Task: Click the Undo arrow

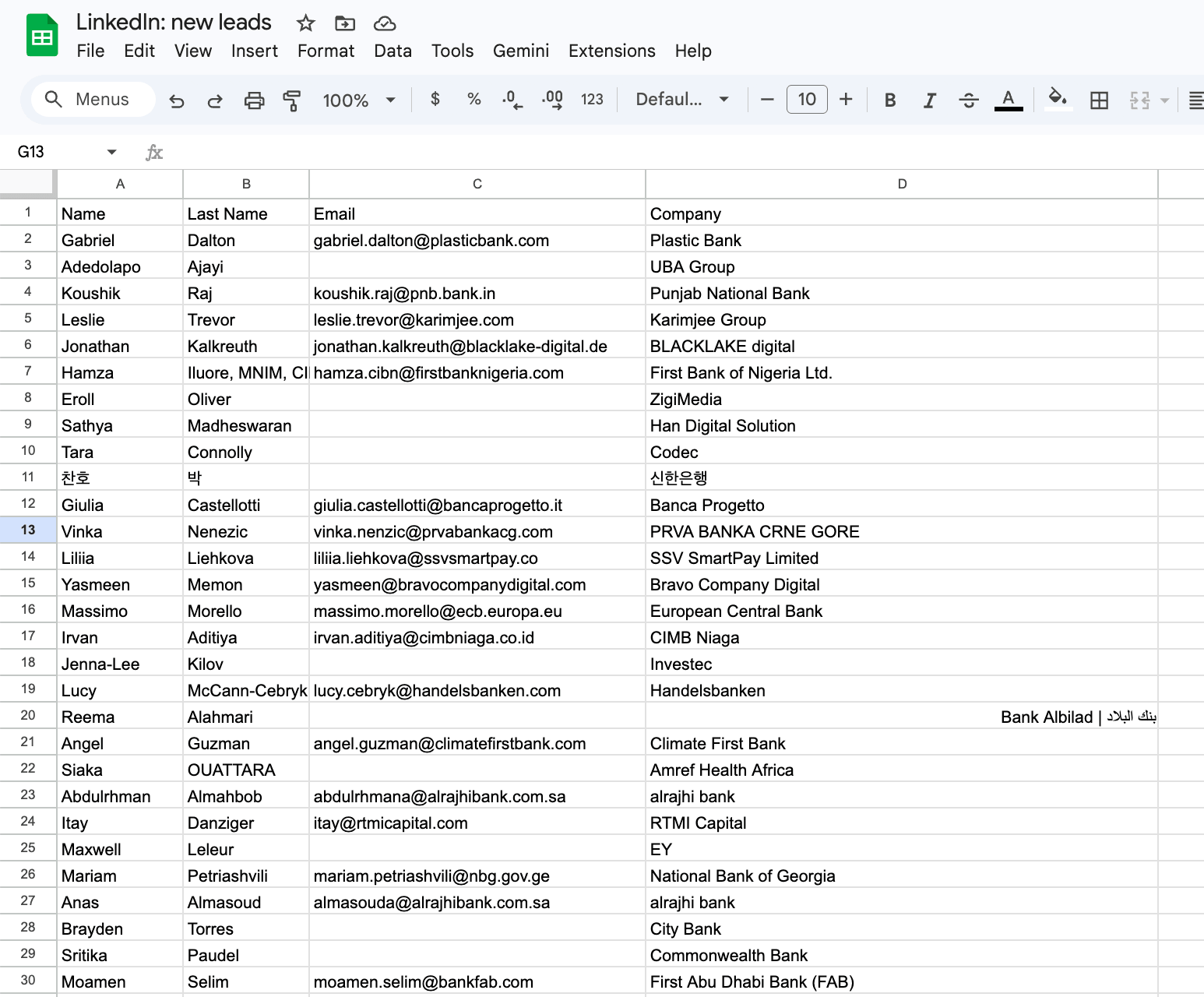Action: click(177, 100)
